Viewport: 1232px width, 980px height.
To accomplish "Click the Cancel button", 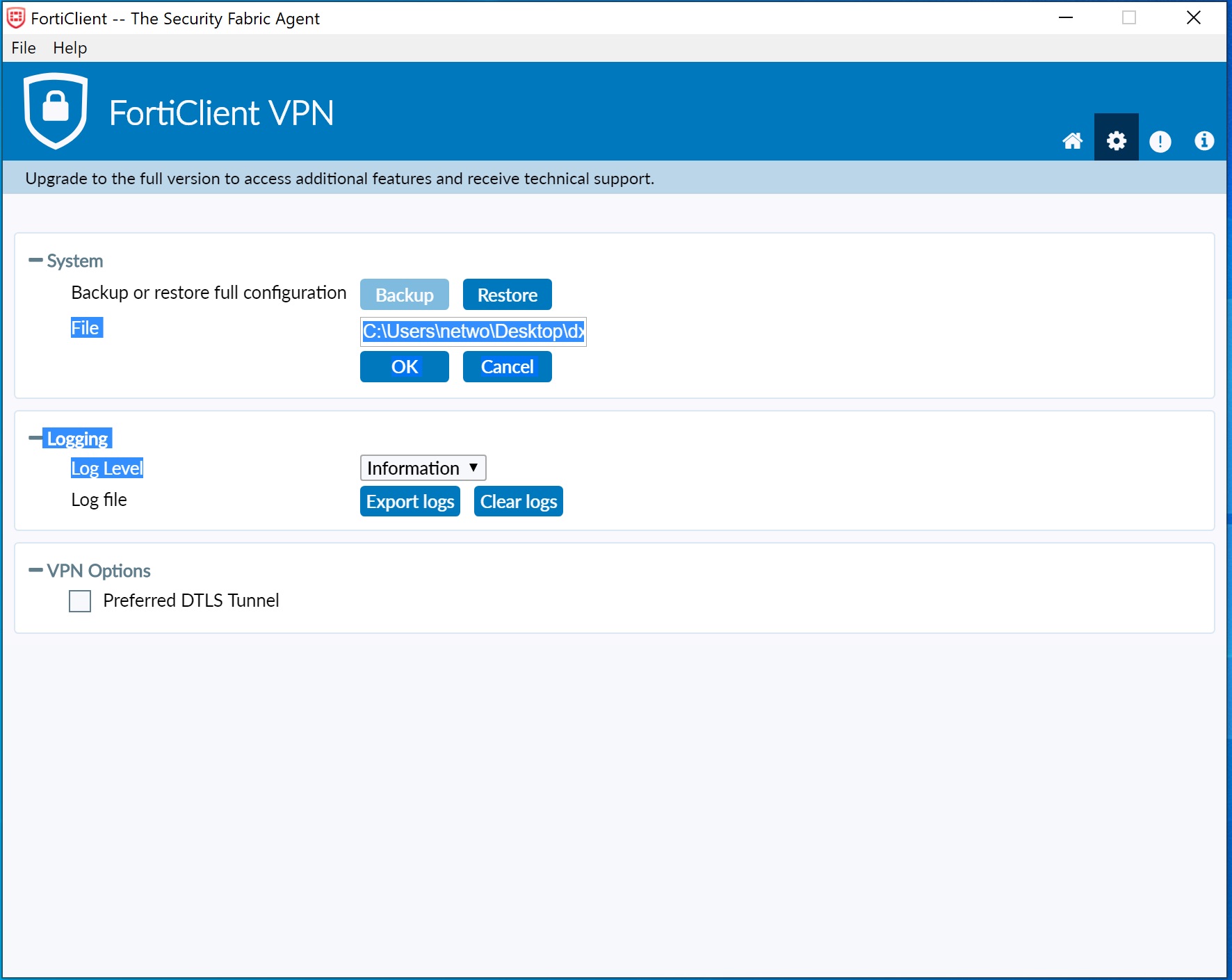I will [508, 366].
